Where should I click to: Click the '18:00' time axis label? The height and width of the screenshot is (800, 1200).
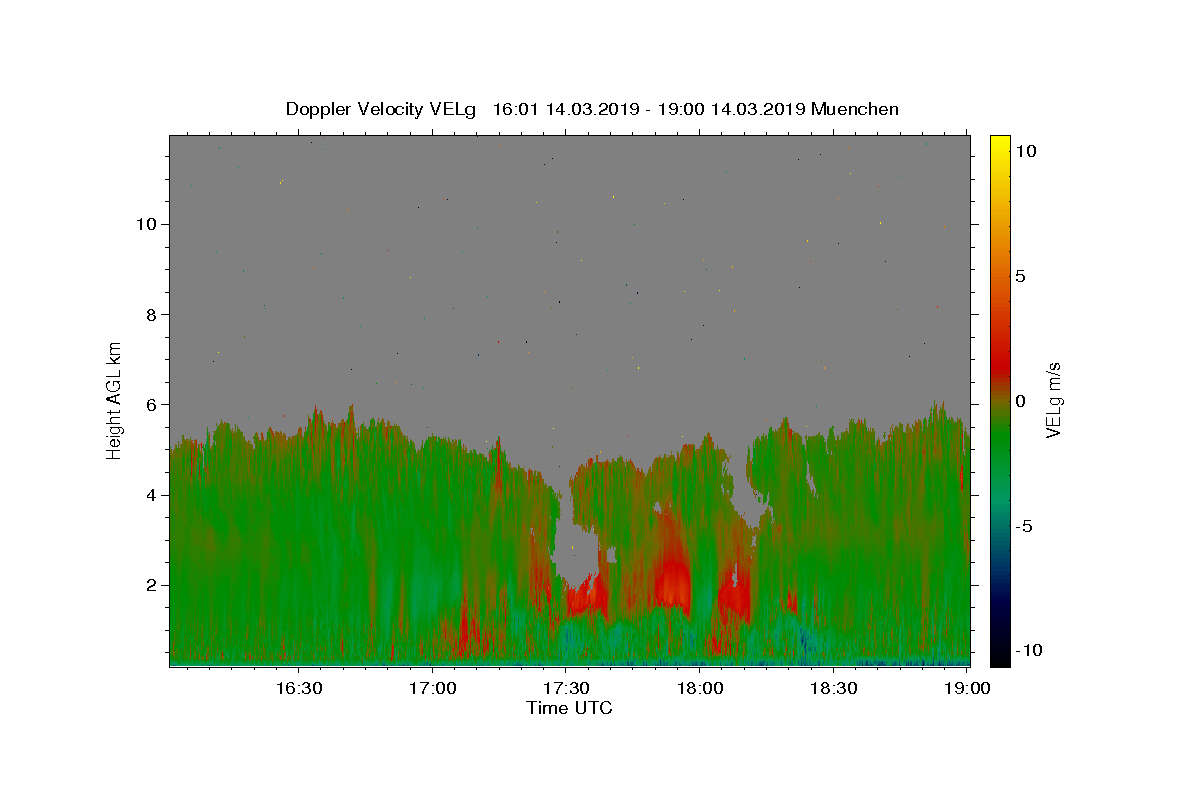[x=700, y=688]
